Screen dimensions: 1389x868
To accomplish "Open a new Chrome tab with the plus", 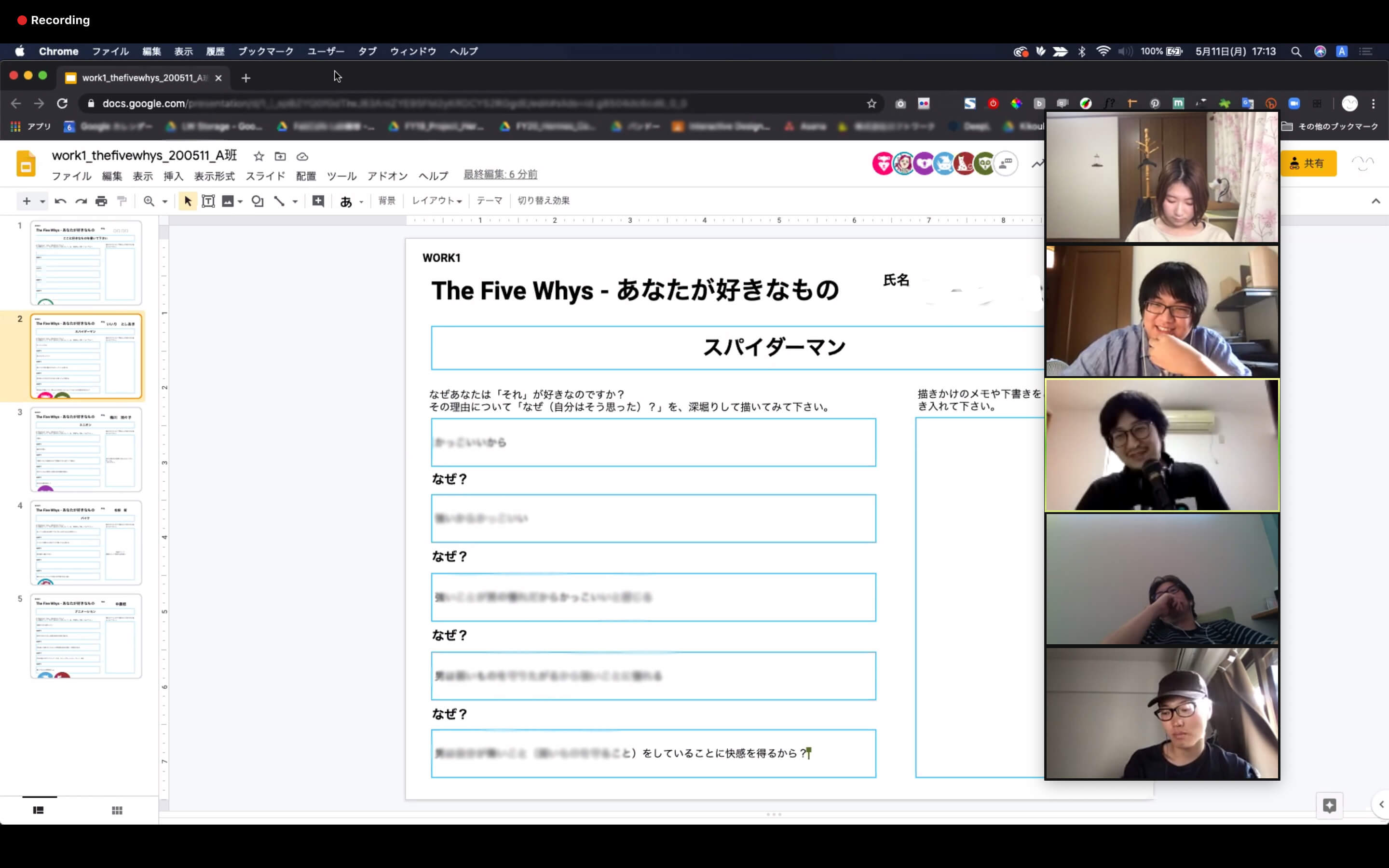I will coord(246,78).
